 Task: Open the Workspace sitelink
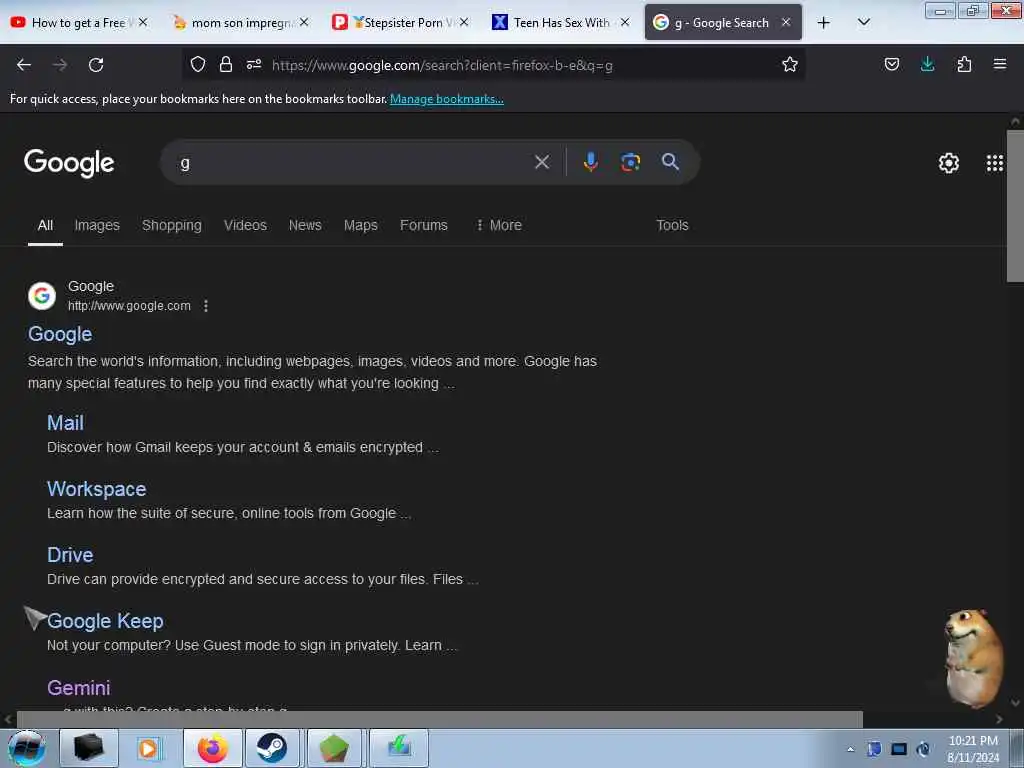(97, 489)
